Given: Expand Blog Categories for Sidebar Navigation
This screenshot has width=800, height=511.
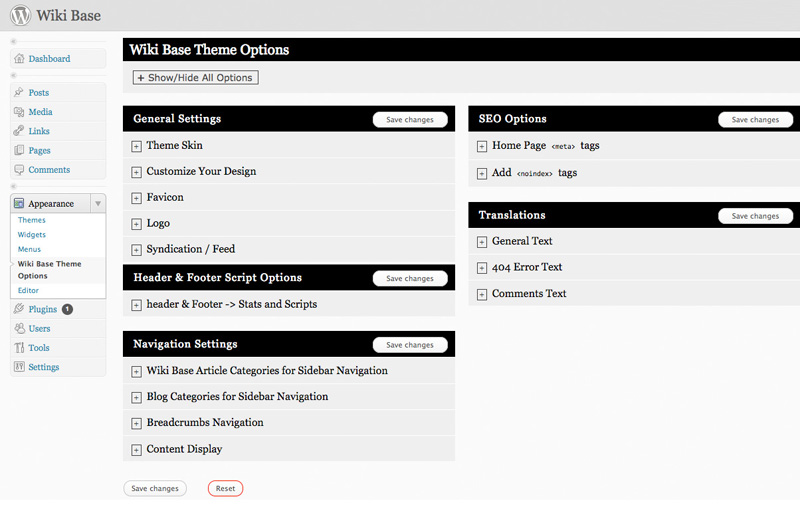Looking at the screenshot, I should click(x=136, y=398).
